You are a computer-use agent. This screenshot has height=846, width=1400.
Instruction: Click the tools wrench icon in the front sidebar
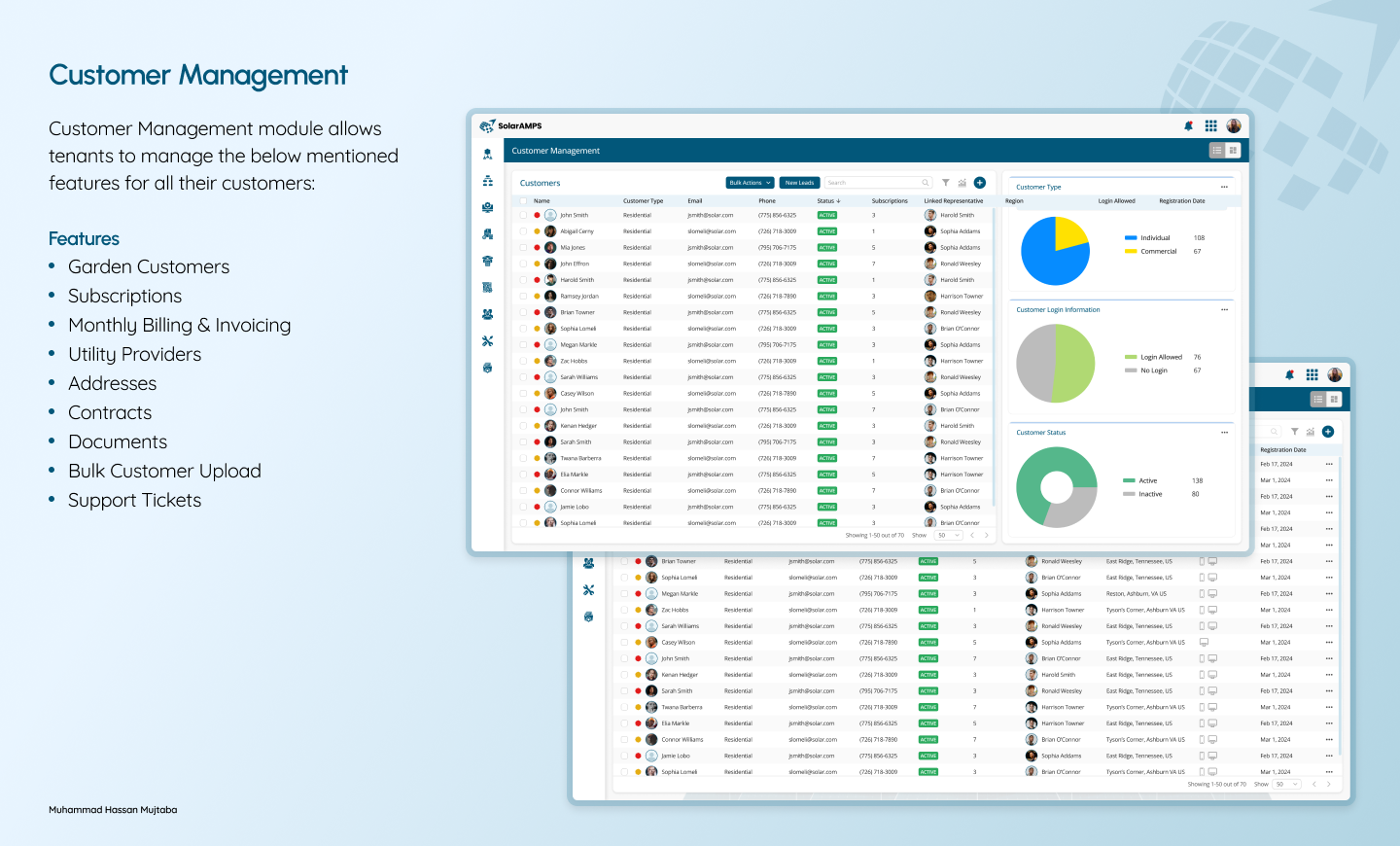pyautogui.click(x=487, y=341)
